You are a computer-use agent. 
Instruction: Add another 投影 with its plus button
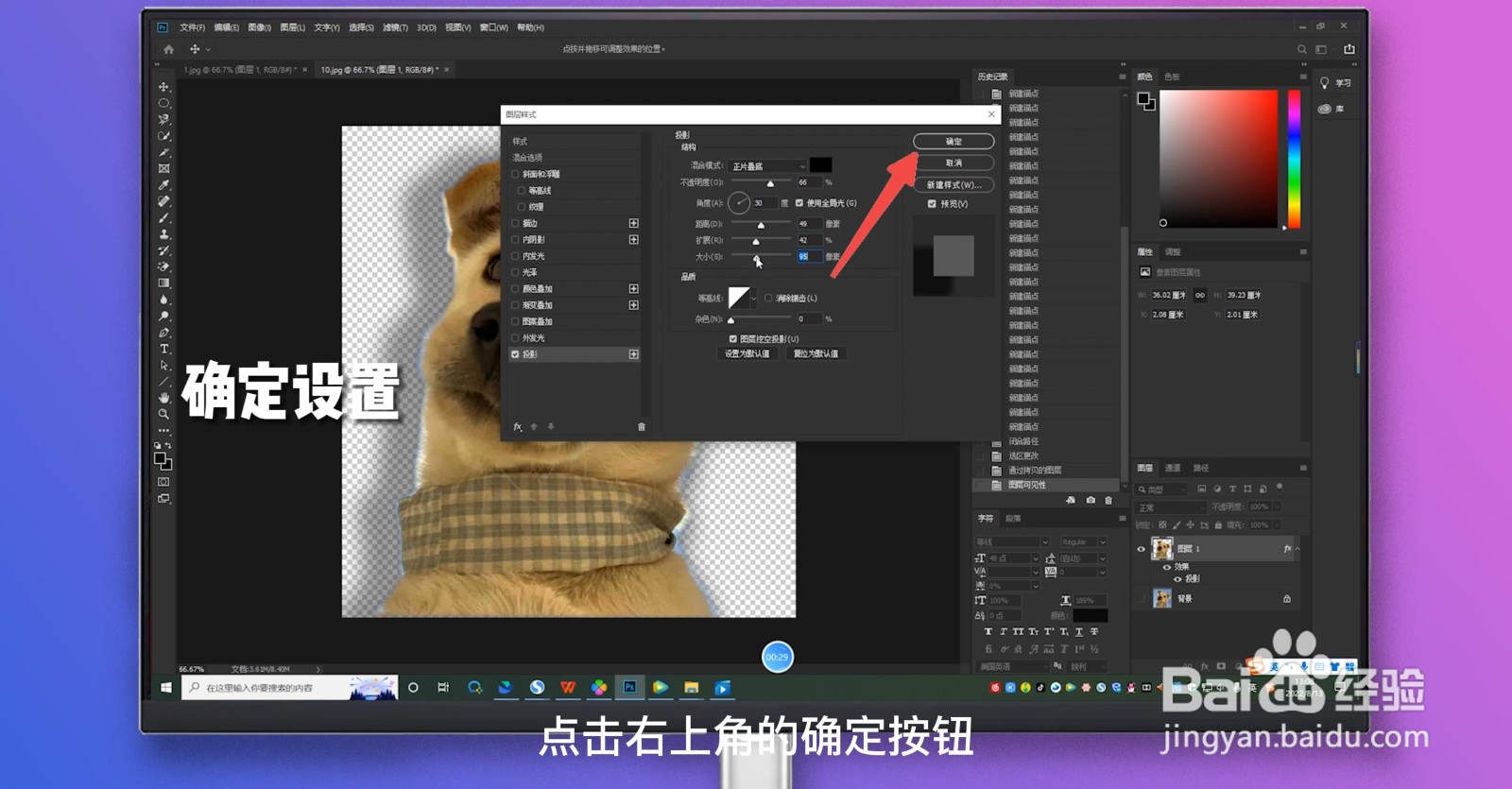(633, 354)
